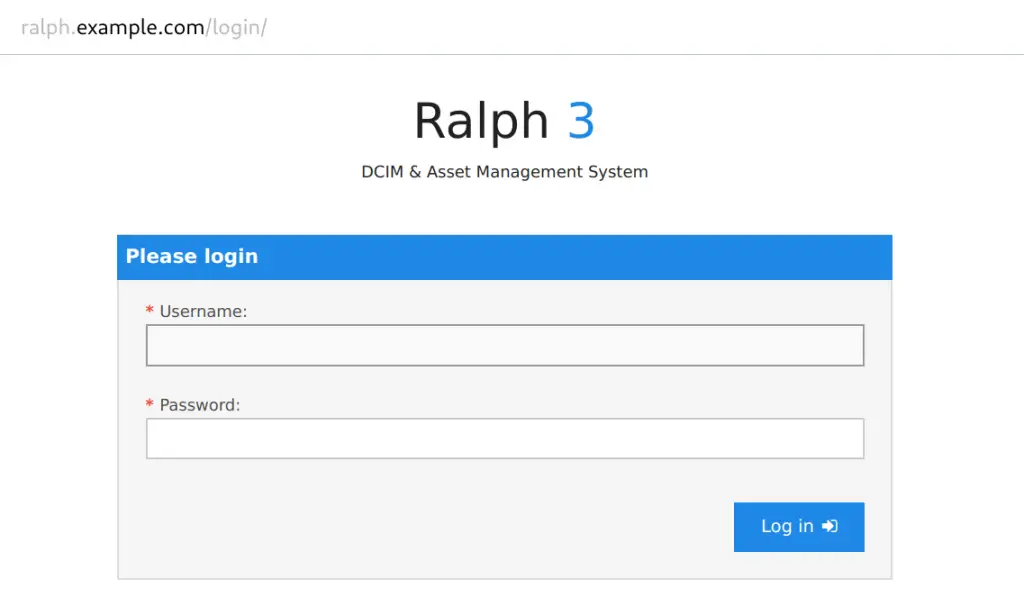Click the Ralph 3 logo heading

504,121
